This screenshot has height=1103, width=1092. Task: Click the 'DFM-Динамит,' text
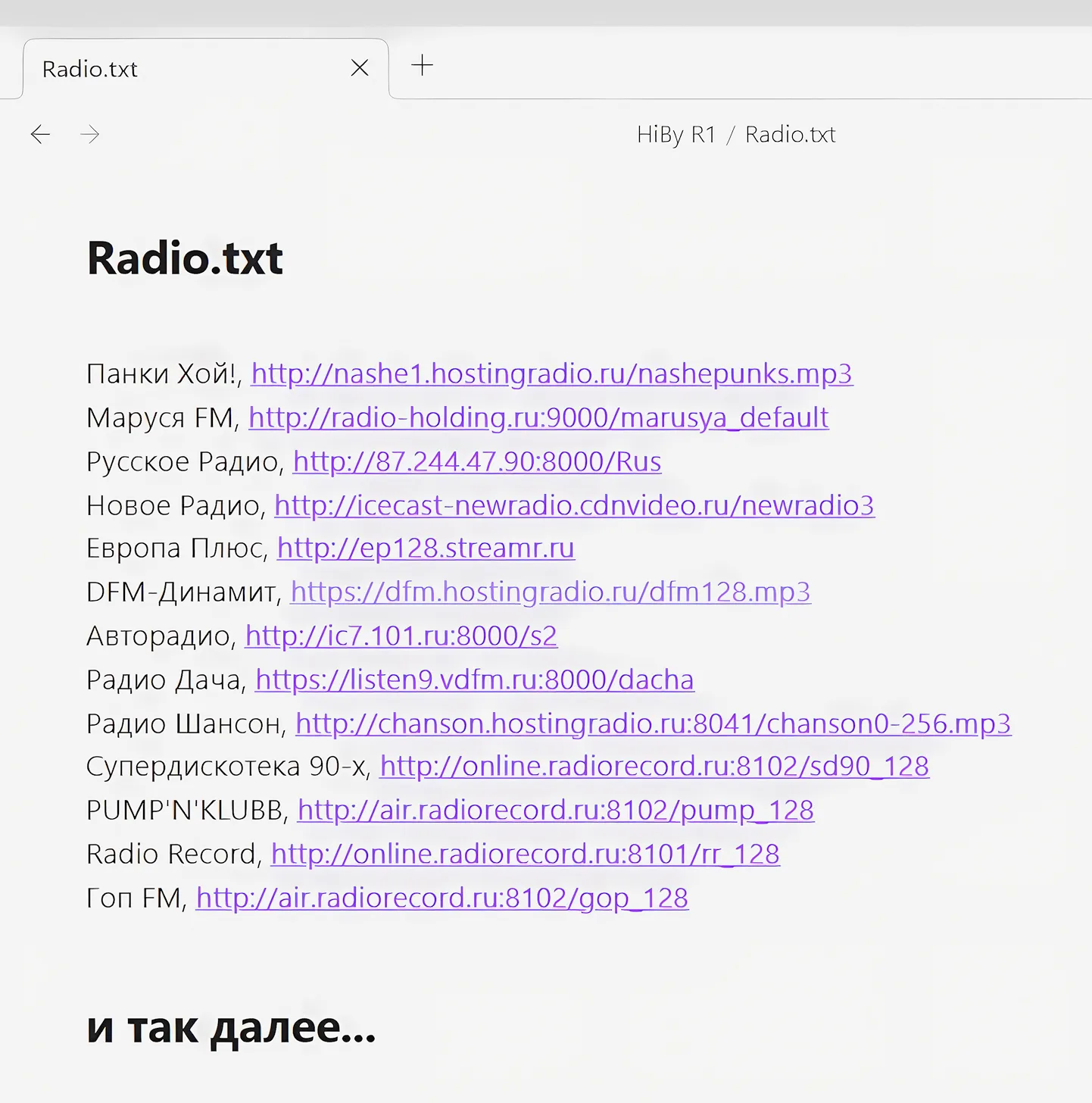(x=185, y=592)
